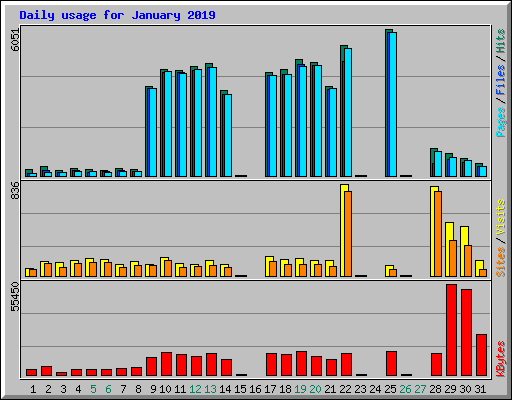Click the 55450 axis value label
Screen dimensions: 512x400
tap(15, 297)
